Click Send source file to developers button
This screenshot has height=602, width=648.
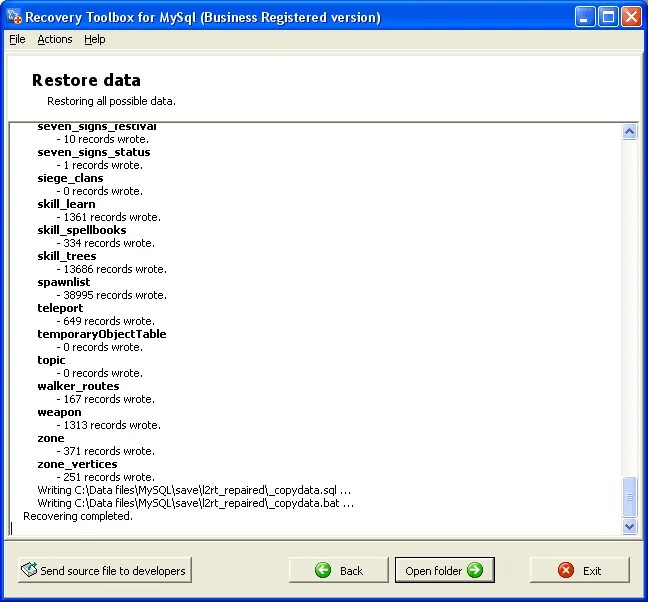click(105, 570)
